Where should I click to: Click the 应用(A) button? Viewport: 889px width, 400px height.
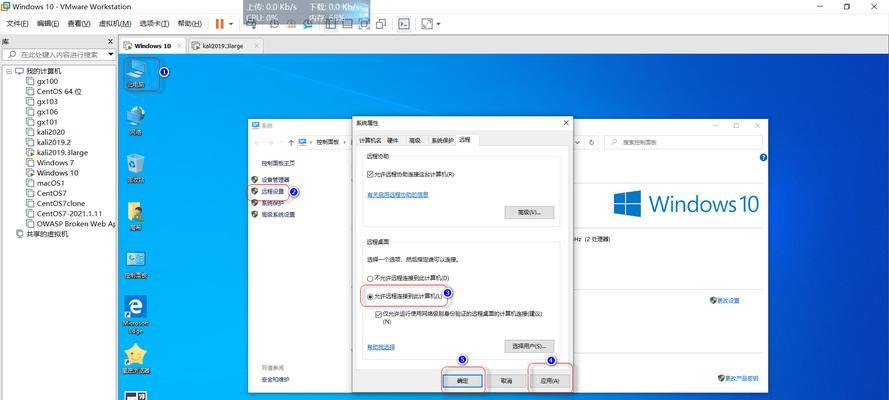[x=550, y=381]
